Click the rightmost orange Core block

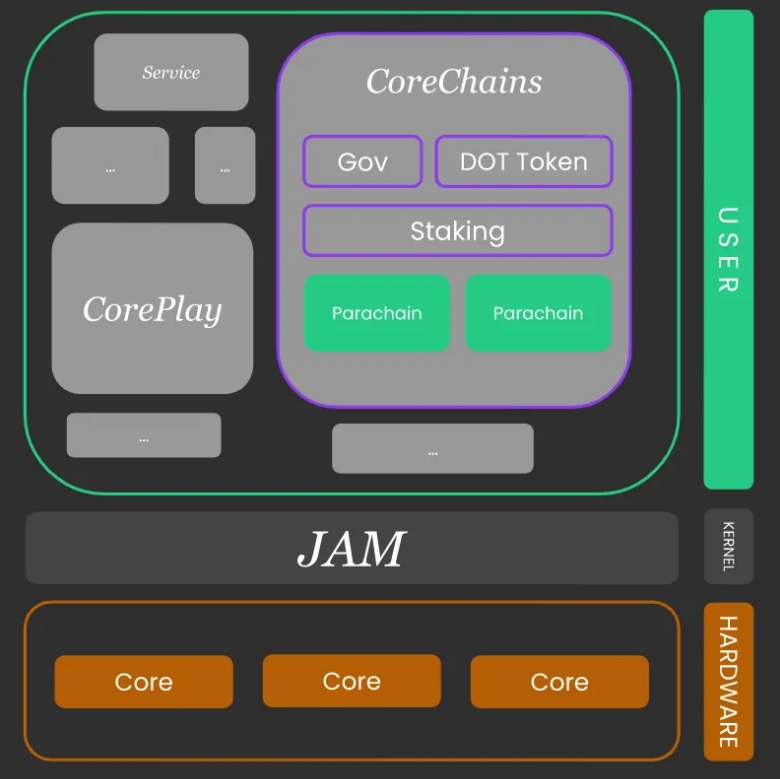coord(560,682)
